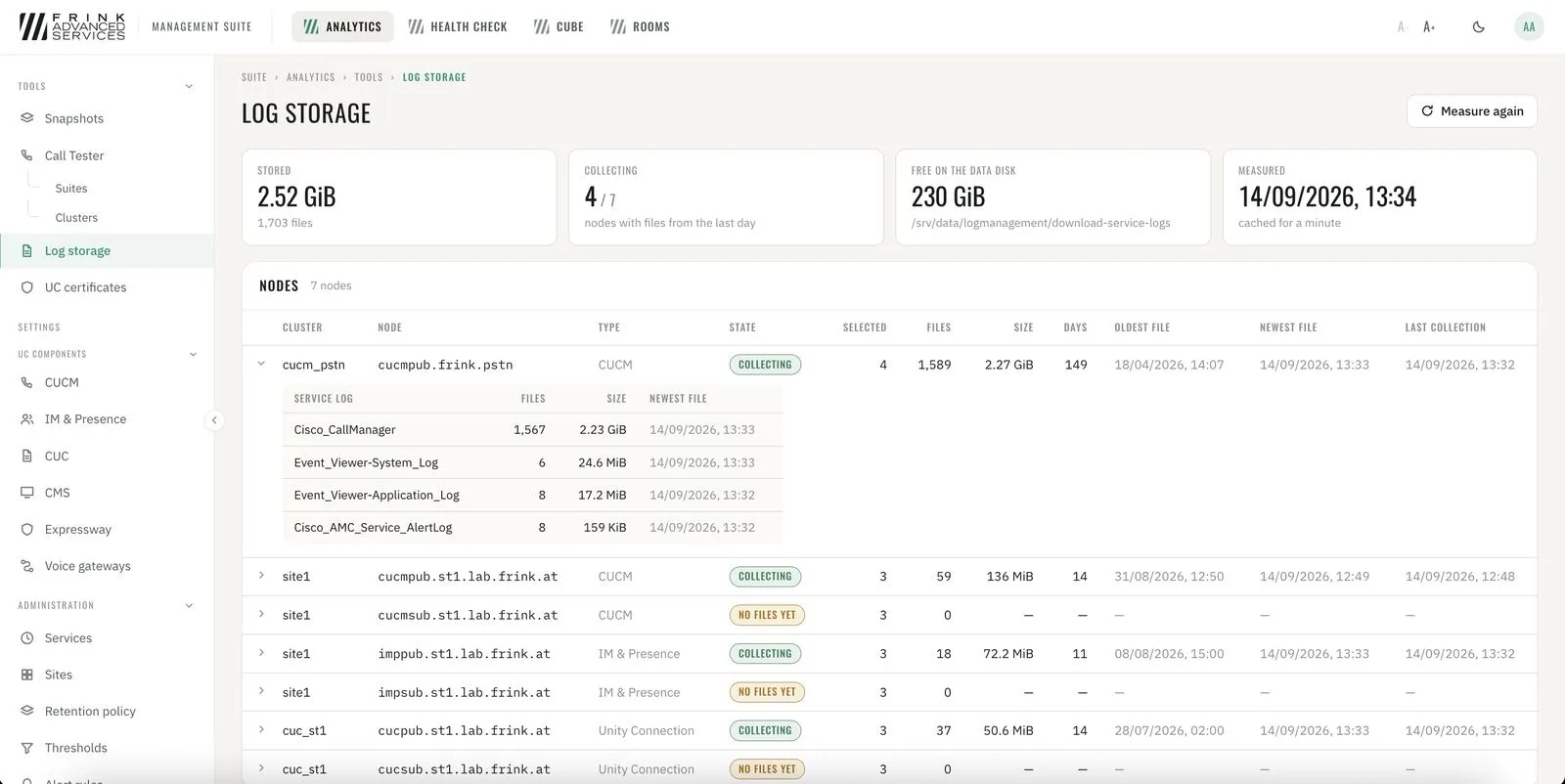This screenshot has height=784, width=1565.
Task: Click the Cisco_CallManager service log row
Action: 532,430
